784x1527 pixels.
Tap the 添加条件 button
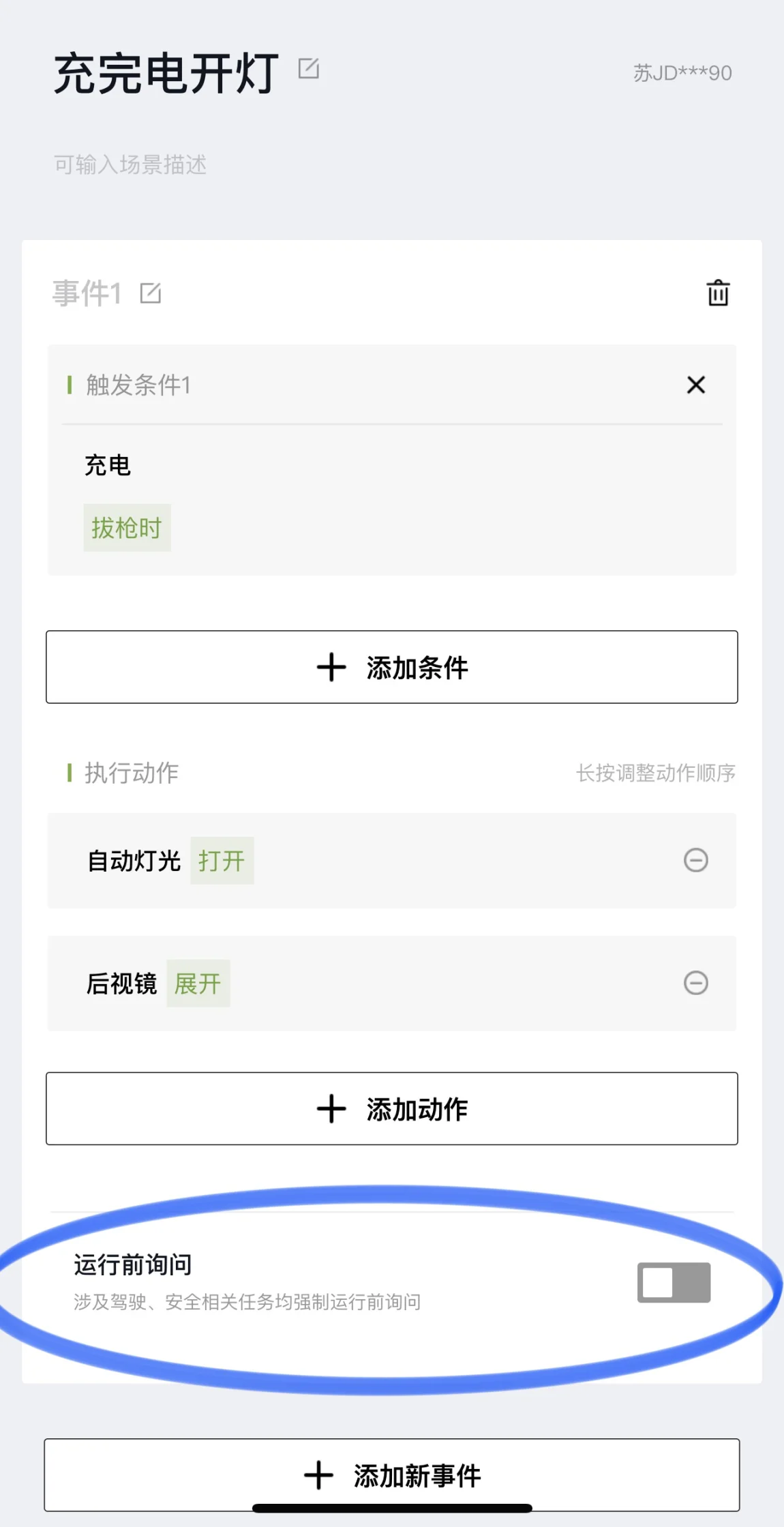click(392, 667)
